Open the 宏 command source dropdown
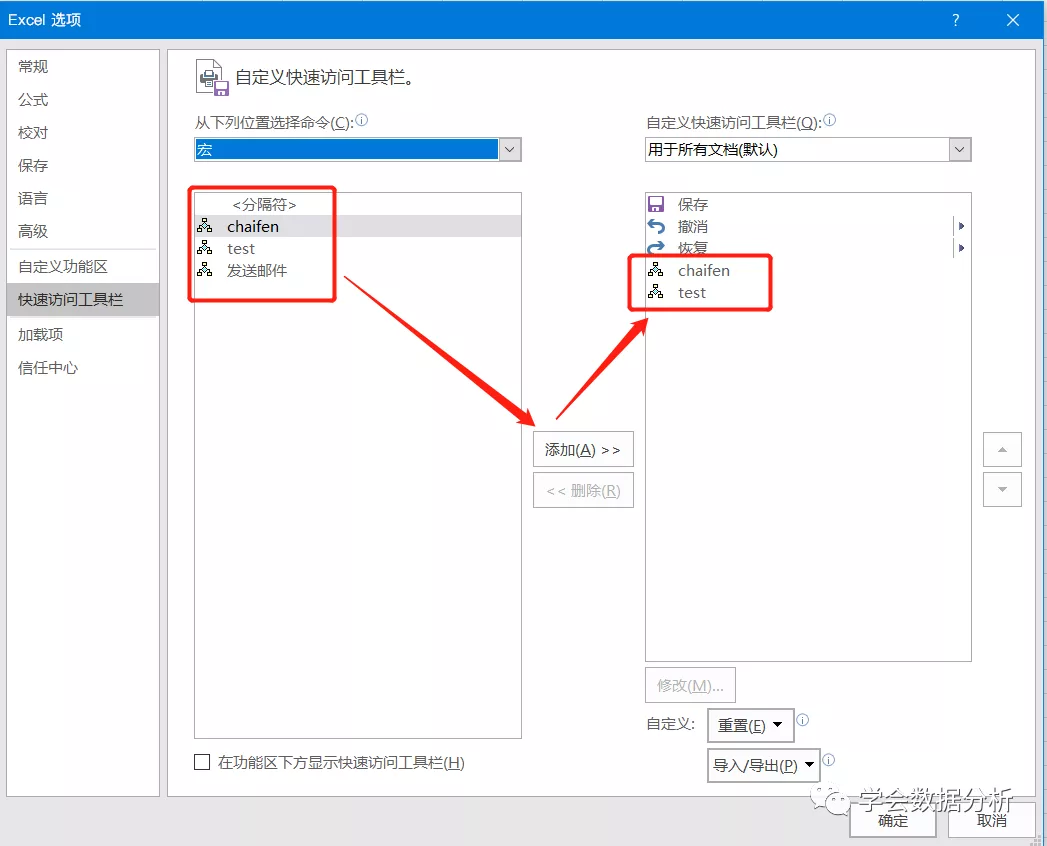The height and width of the screenshot is (846, 1047). coord(509,150)
